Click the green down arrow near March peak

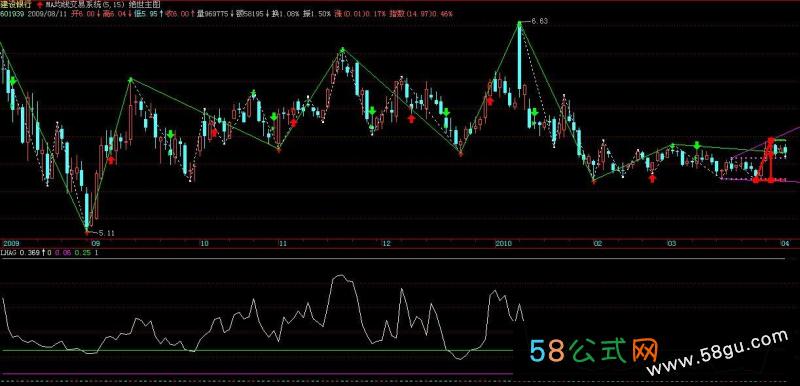(696, 145)
